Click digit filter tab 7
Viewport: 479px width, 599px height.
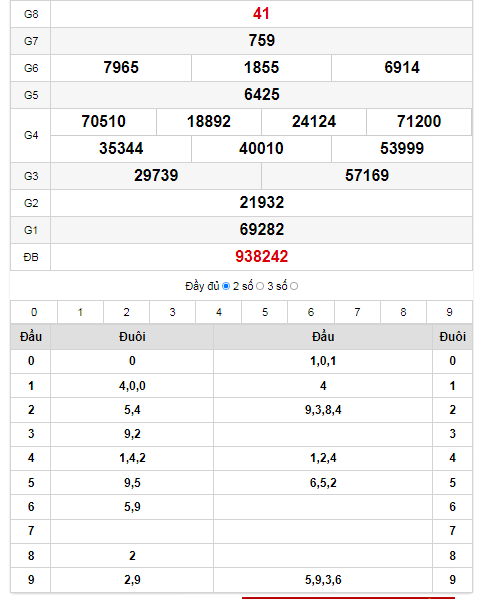click(357, 312)
